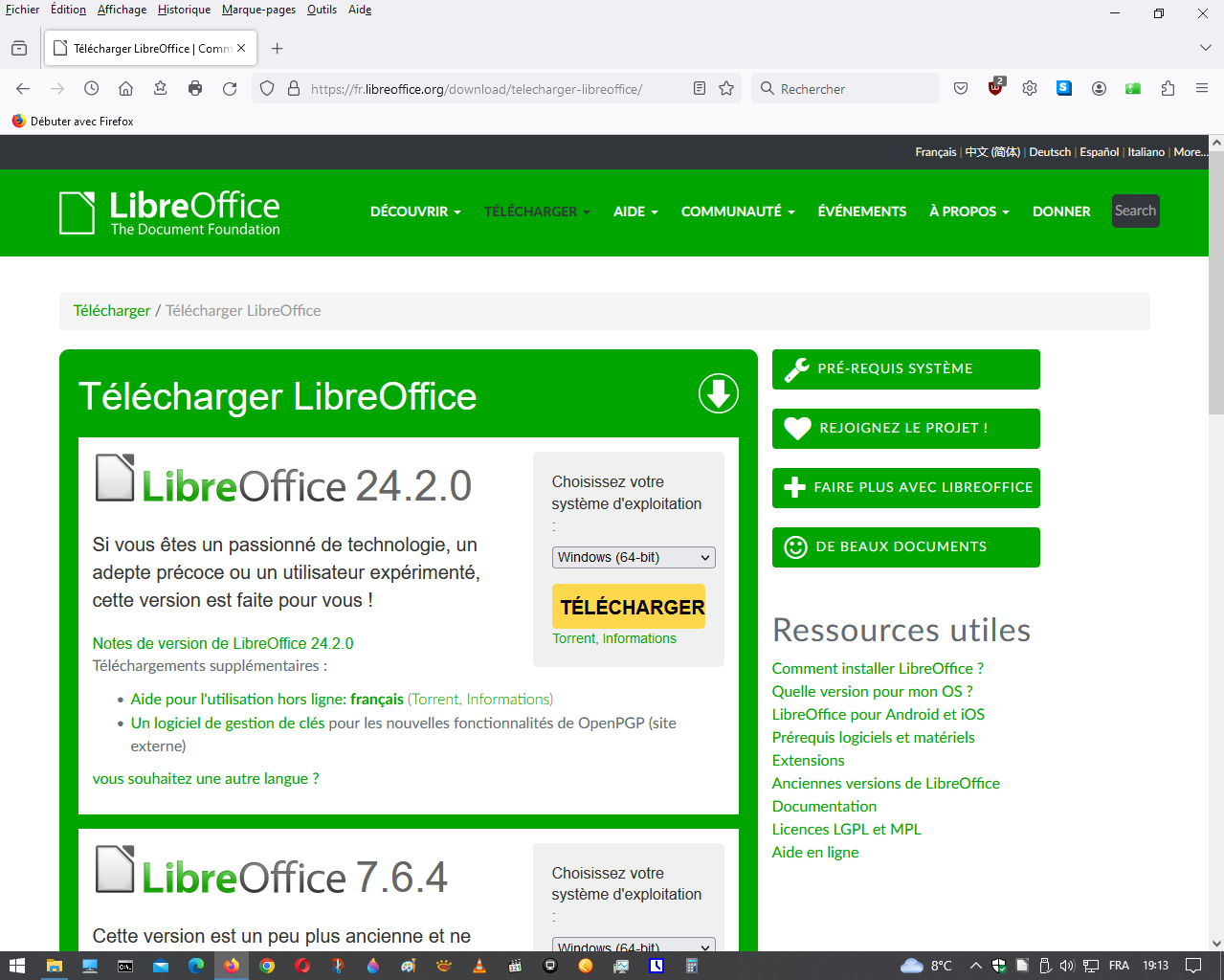Open the Affichage menu
1224x980 pixels.
[122, 10]
